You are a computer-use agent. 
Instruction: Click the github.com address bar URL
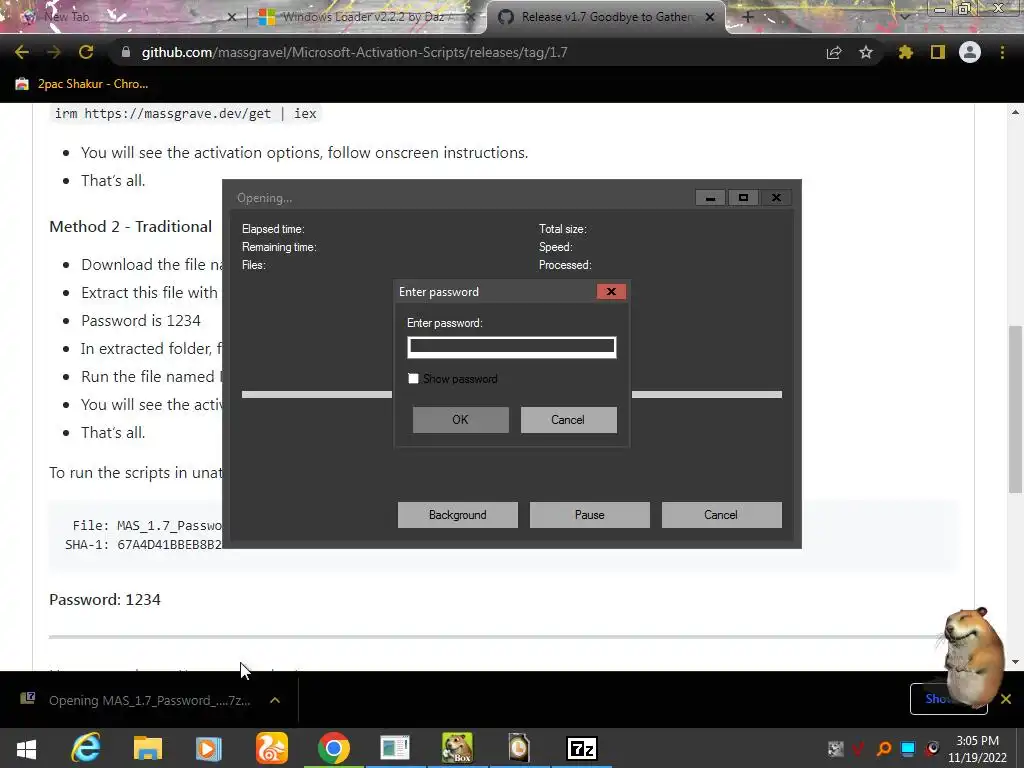coord(354,52)
